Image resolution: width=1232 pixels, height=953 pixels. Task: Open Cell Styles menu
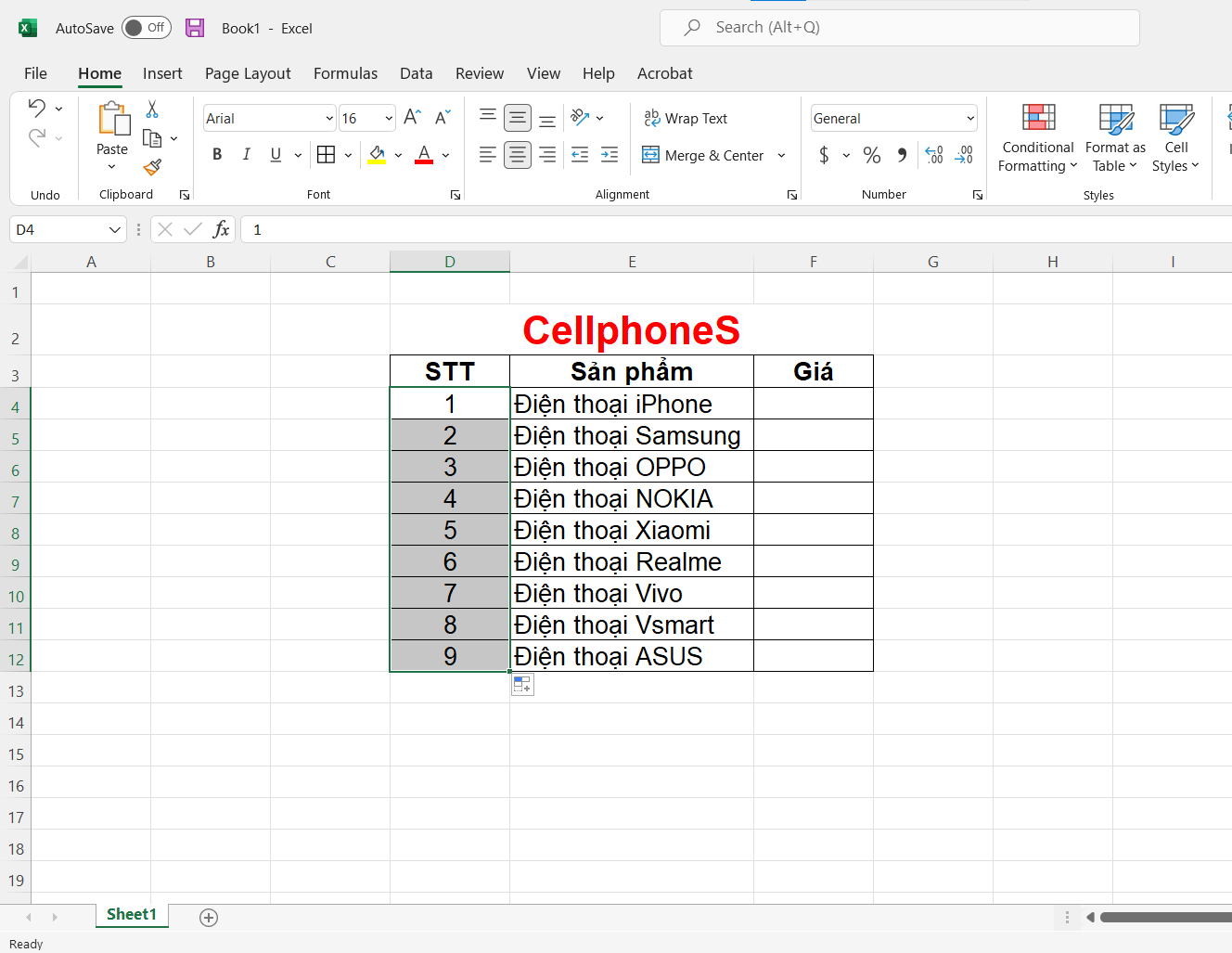tap(1176, 137)
